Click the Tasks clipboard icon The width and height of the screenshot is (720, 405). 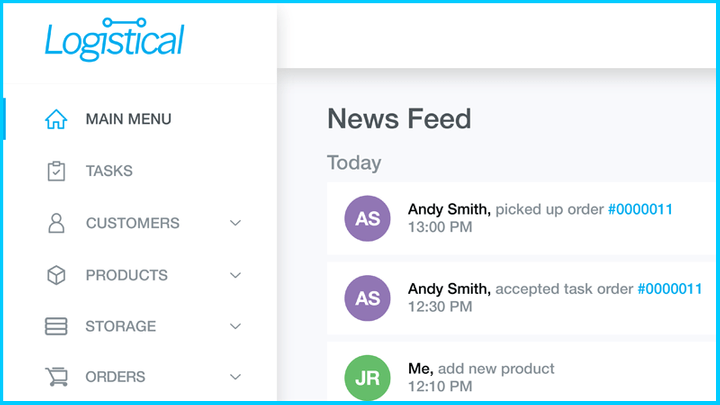[x=56, y=171]
